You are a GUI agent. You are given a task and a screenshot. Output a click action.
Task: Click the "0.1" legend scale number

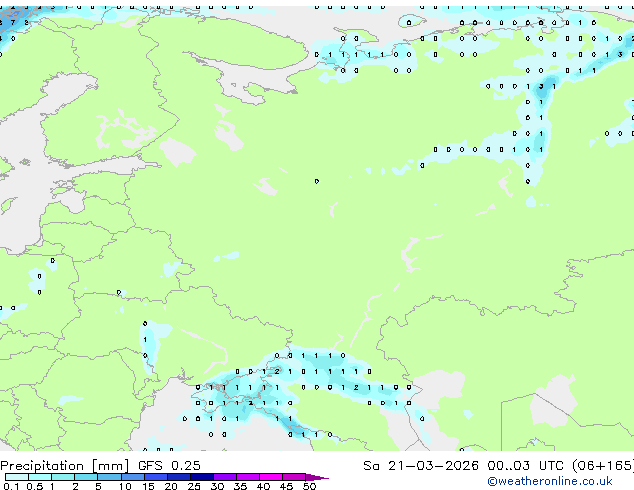11,486
